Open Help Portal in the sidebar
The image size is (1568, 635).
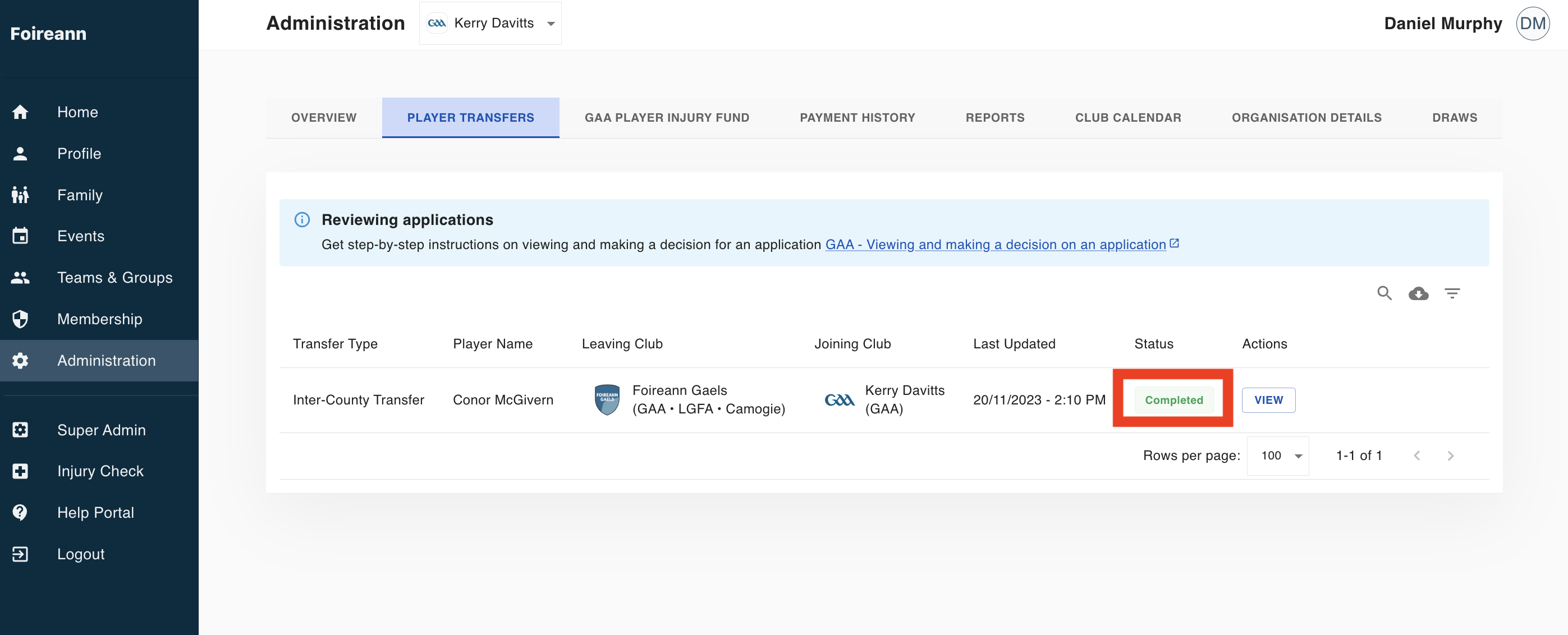pos(99,512)
